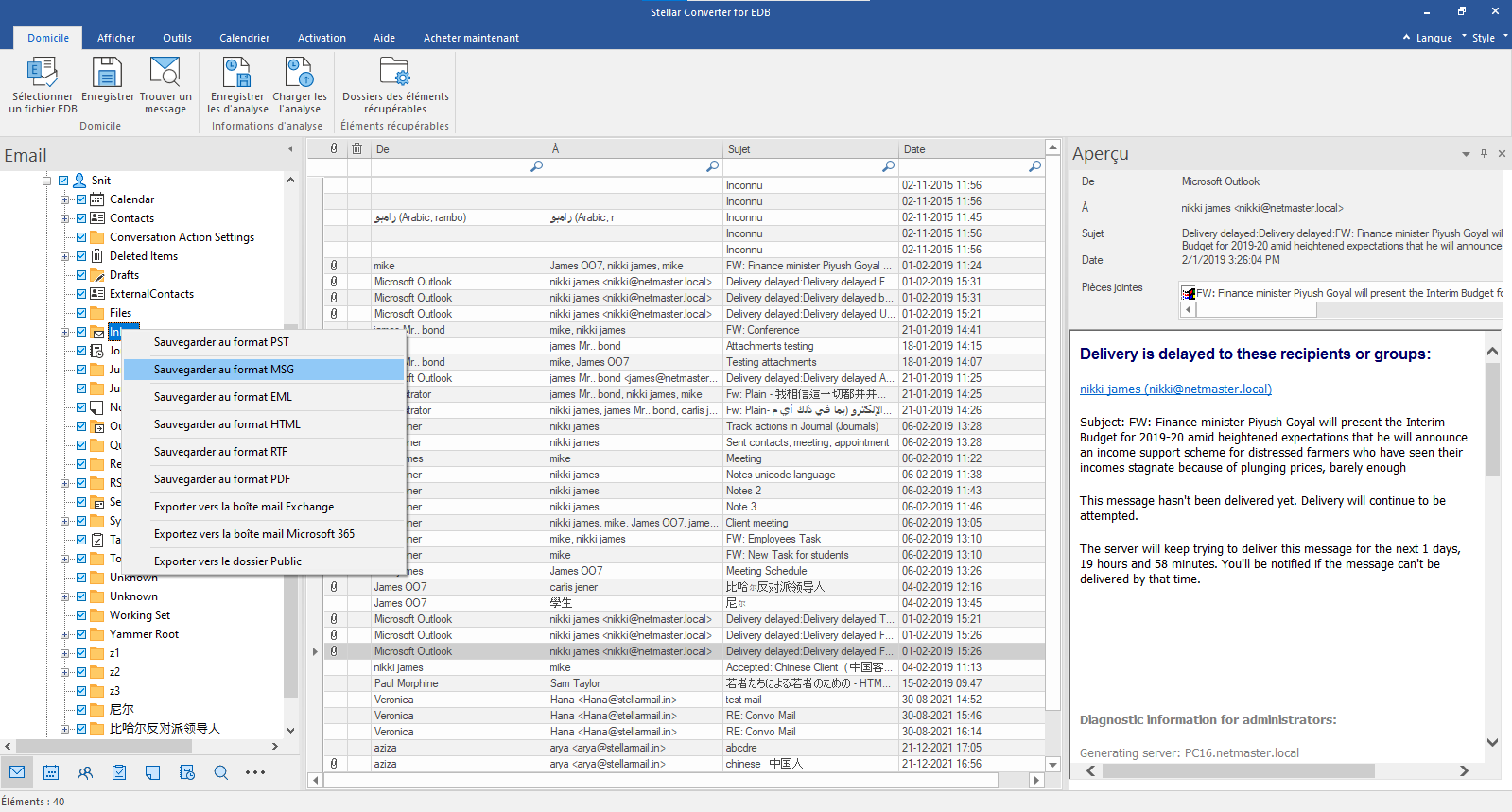This screenshot has height=812, width=1512.
Task: Switch to journal view in bottom bar
Action: pos(187,772)
